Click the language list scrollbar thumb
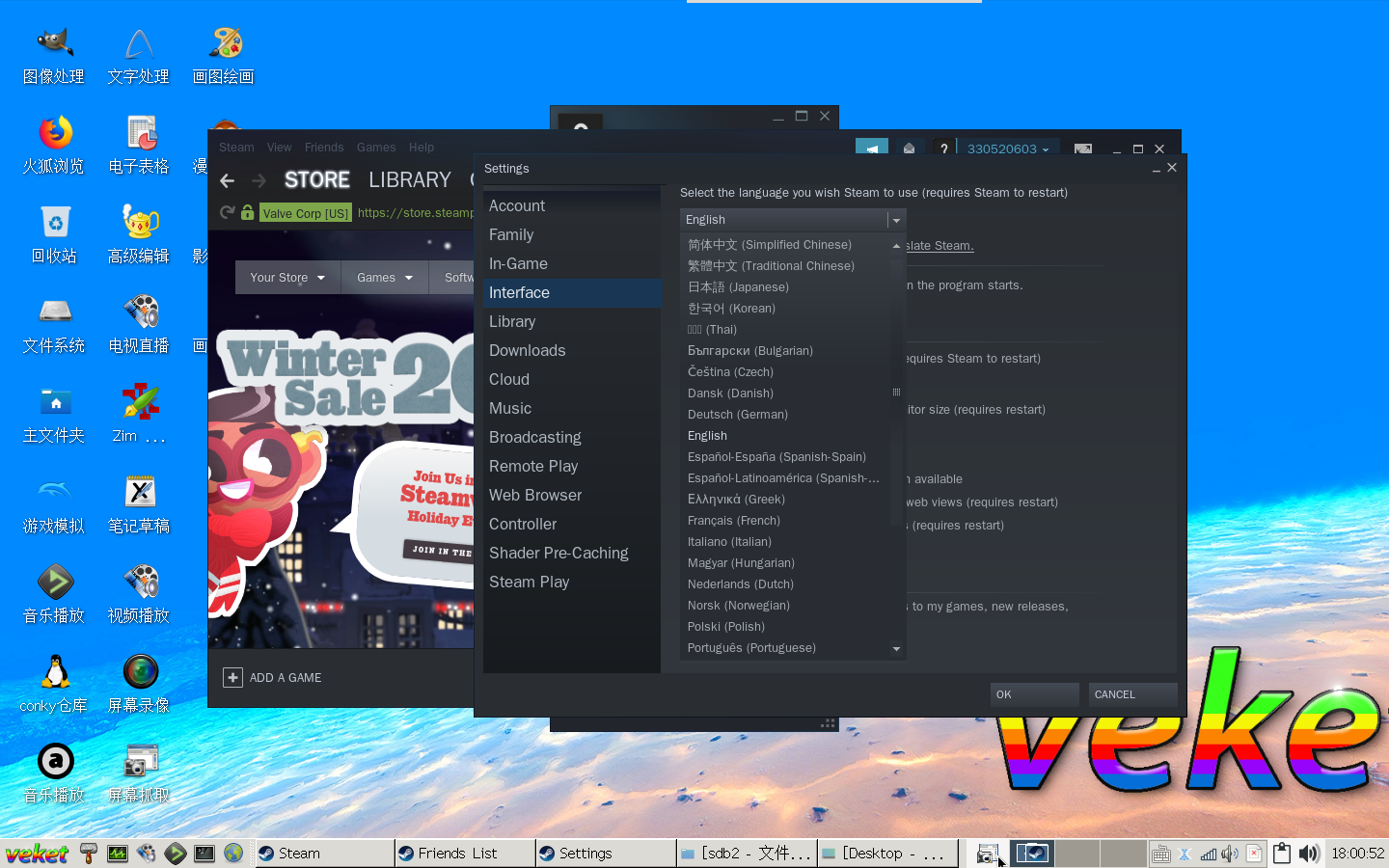The height and width of the screenshot is (868, 1389). (896, 392)
